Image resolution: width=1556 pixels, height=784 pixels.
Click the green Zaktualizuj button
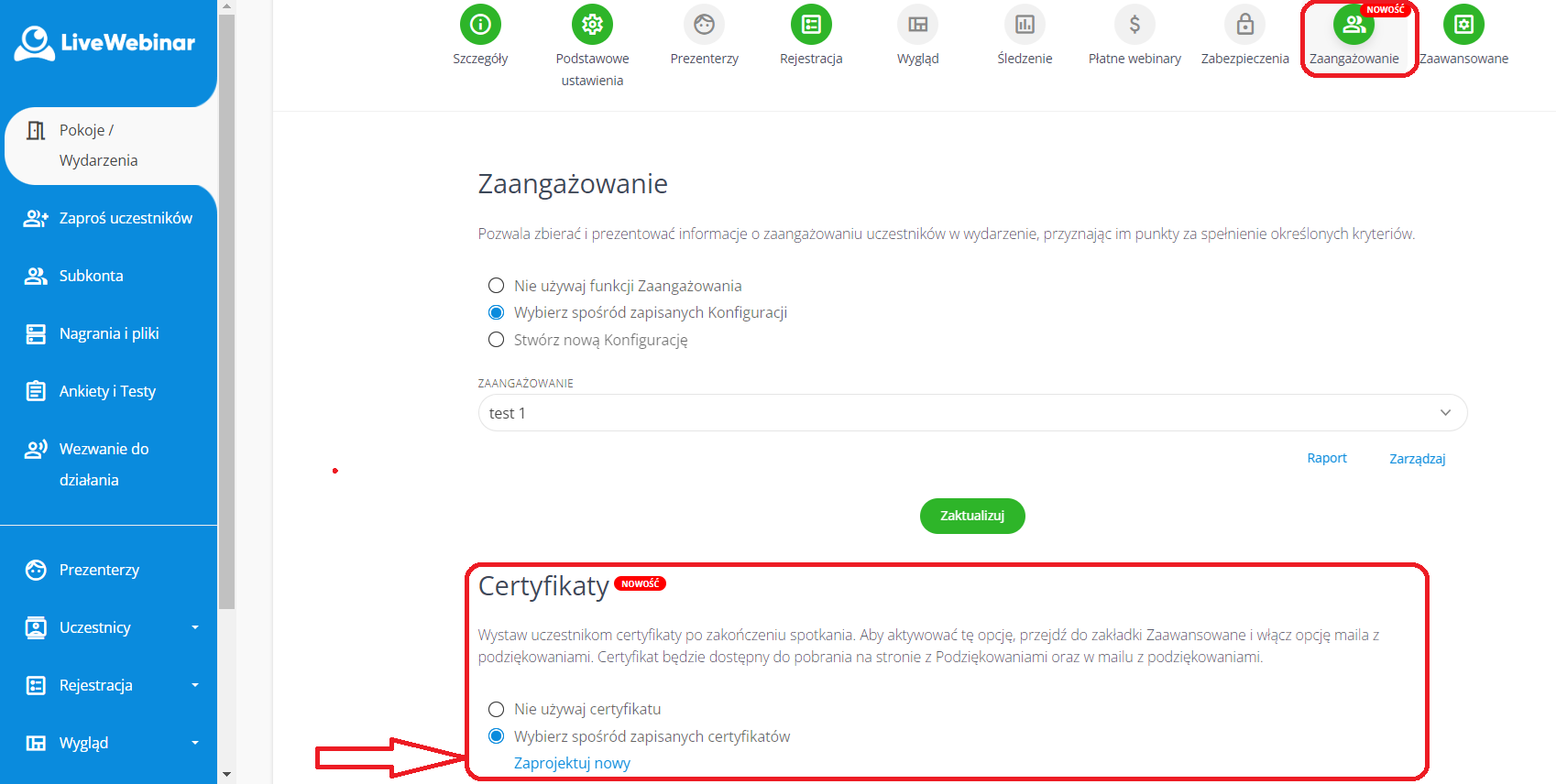tap(972, 516)
